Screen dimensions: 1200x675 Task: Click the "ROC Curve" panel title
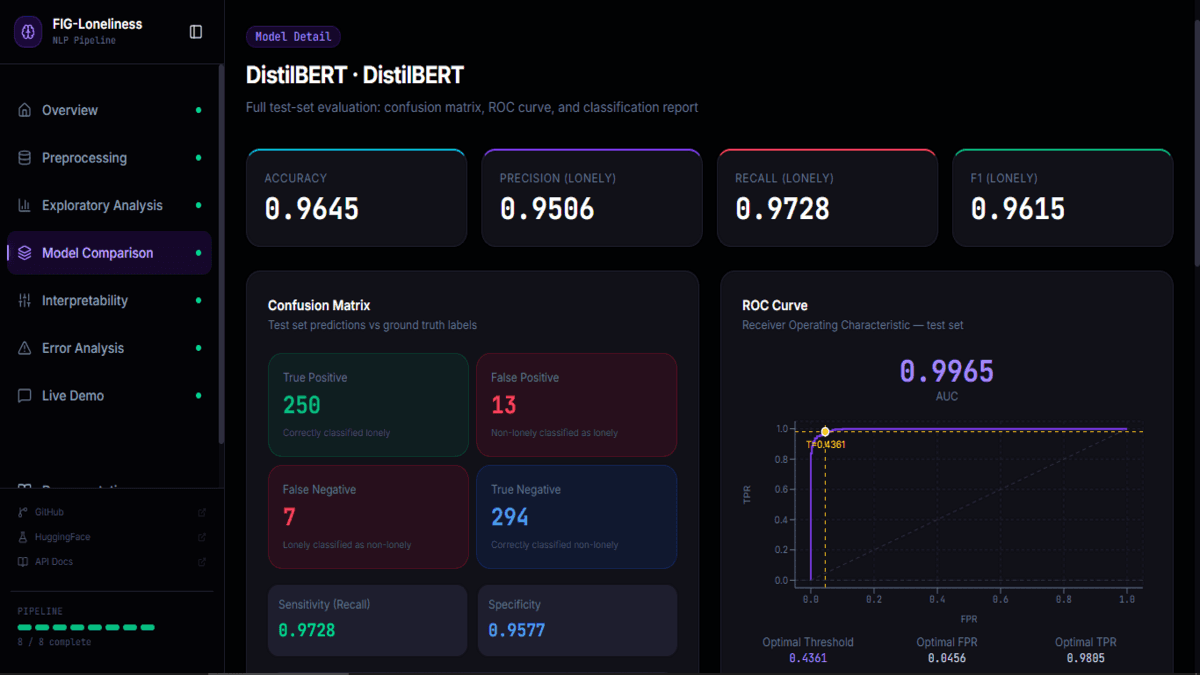coord(775,306)
